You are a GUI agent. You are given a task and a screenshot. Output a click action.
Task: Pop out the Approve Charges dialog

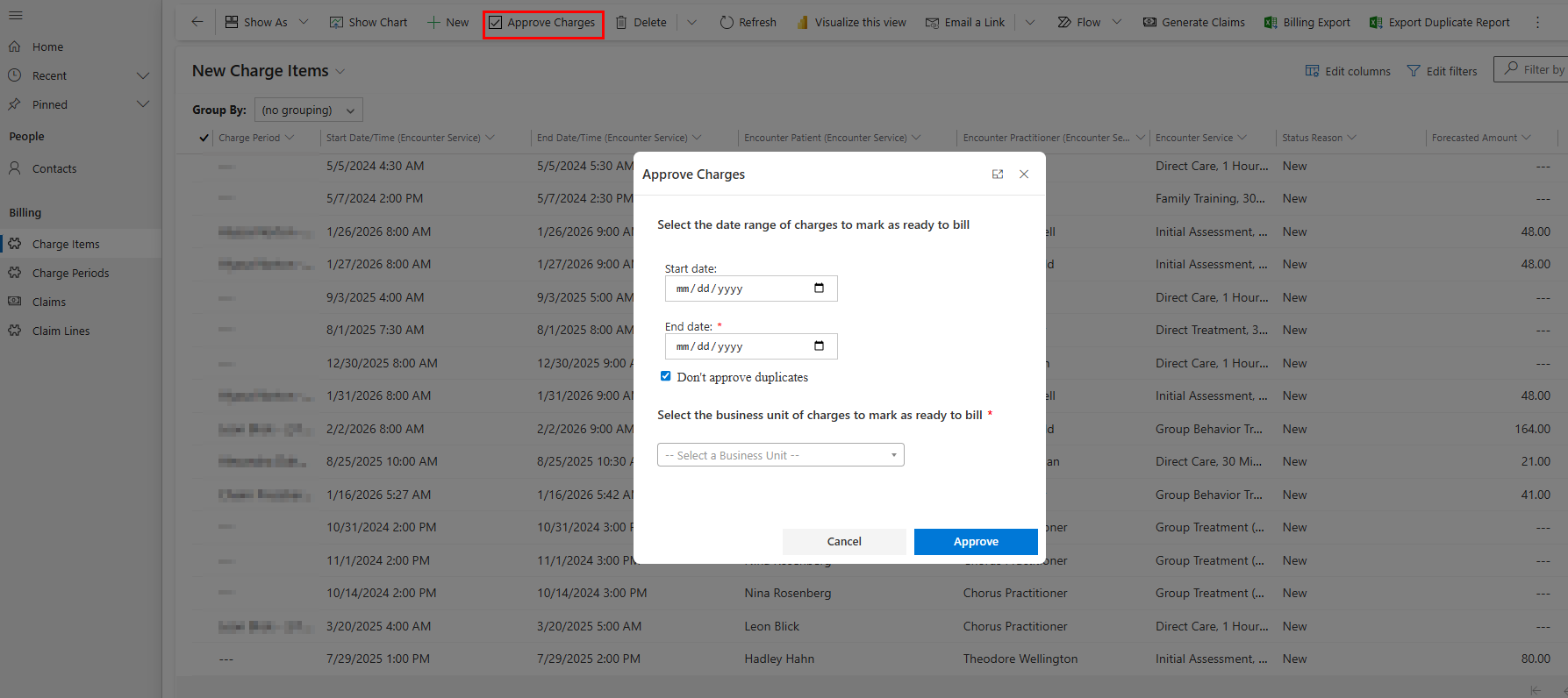[x=998, y=174]
